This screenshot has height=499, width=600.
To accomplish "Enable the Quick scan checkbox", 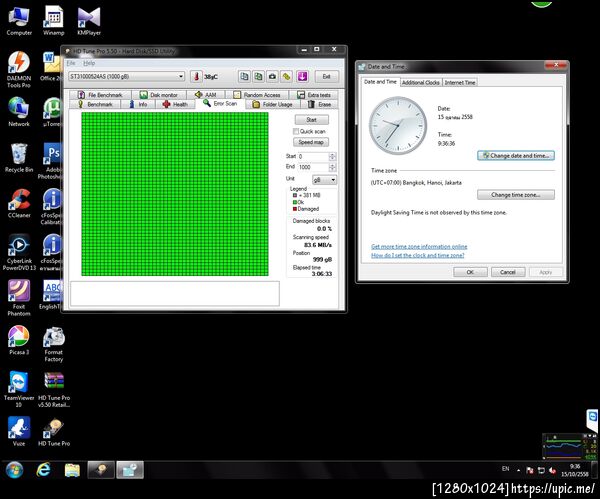I will (296, 131).
